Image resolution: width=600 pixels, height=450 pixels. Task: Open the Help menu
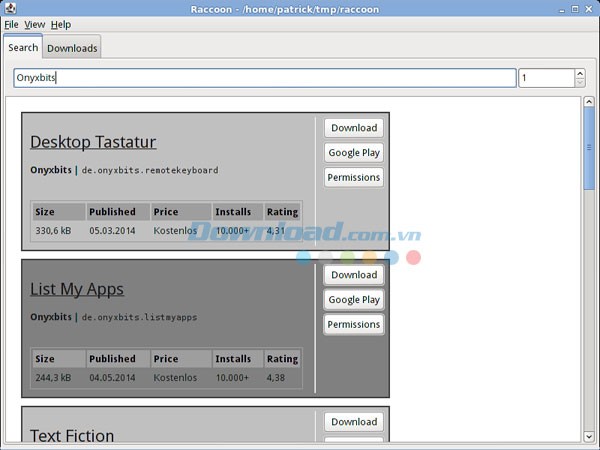click(61, 24)
